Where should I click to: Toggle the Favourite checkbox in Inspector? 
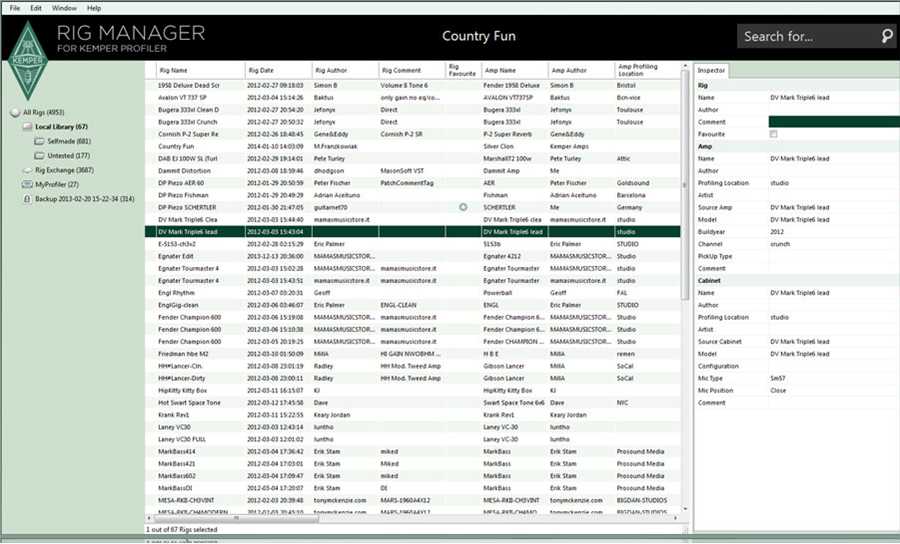[773, 134]
